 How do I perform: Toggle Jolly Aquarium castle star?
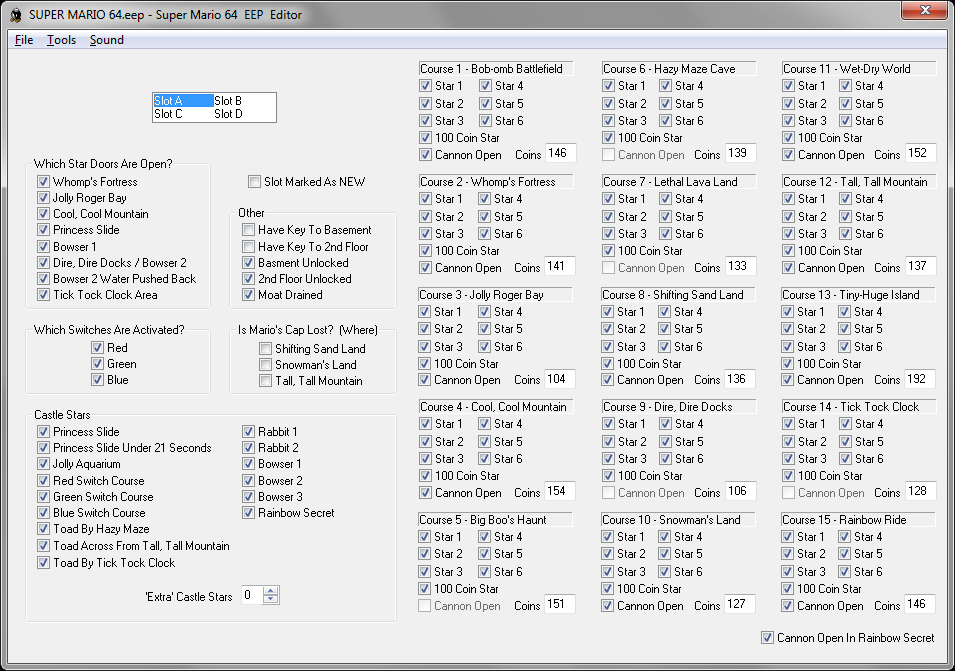43,463
